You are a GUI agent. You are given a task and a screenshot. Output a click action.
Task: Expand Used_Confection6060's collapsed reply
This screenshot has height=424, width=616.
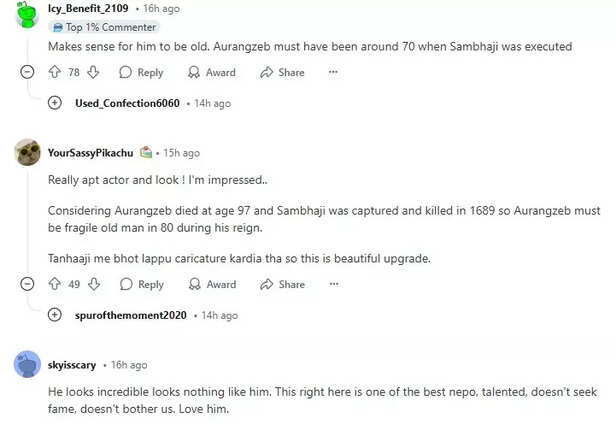(x=55, y=103)
